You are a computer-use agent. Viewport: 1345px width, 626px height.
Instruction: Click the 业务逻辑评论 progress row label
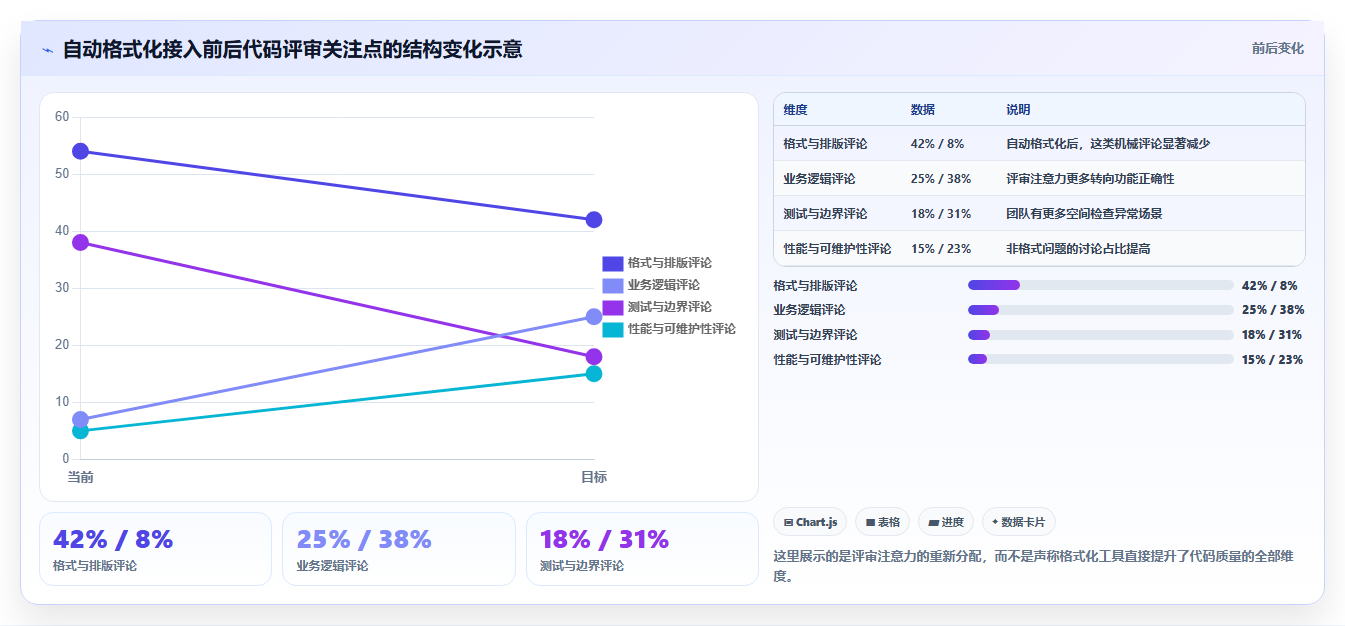click(809, 310)
